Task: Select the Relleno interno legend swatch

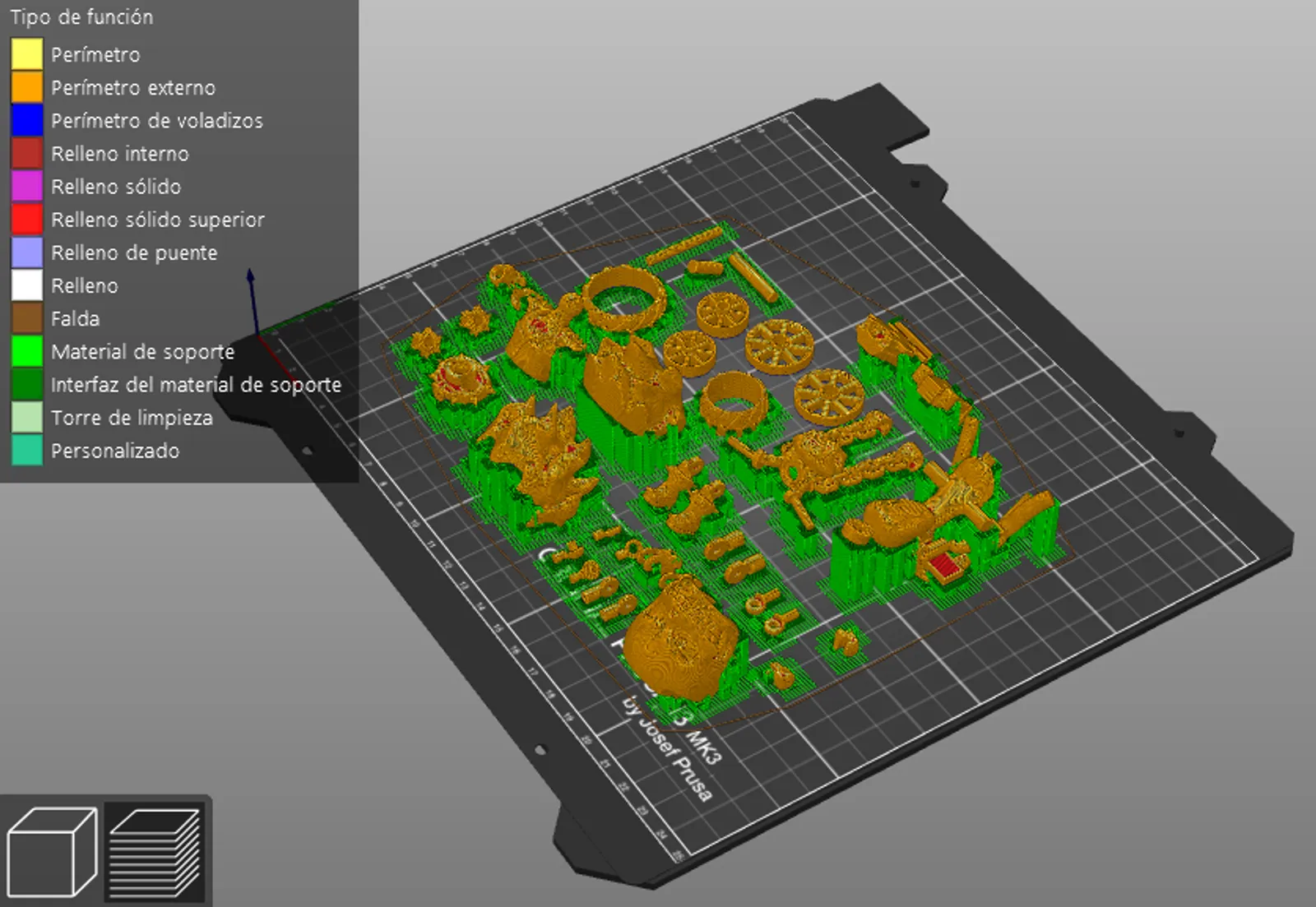Action: tap(27, 154)
